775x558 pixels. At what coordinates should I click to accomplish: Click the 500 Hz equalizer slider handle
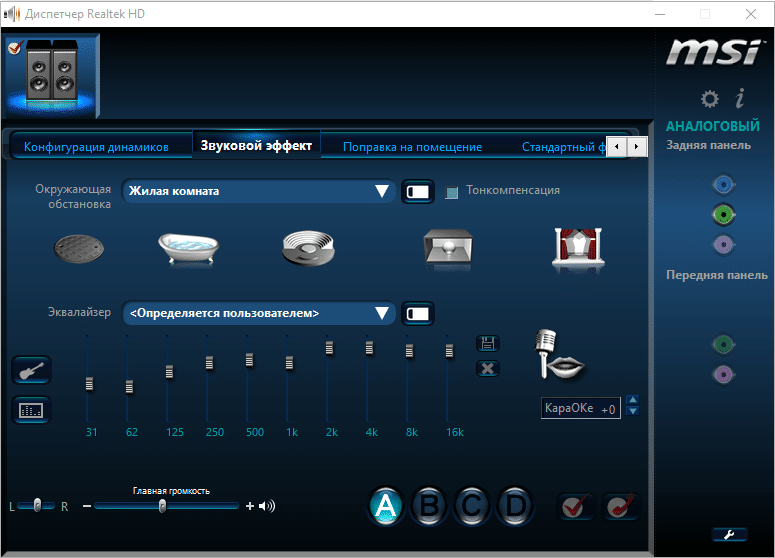pos(250,360)
